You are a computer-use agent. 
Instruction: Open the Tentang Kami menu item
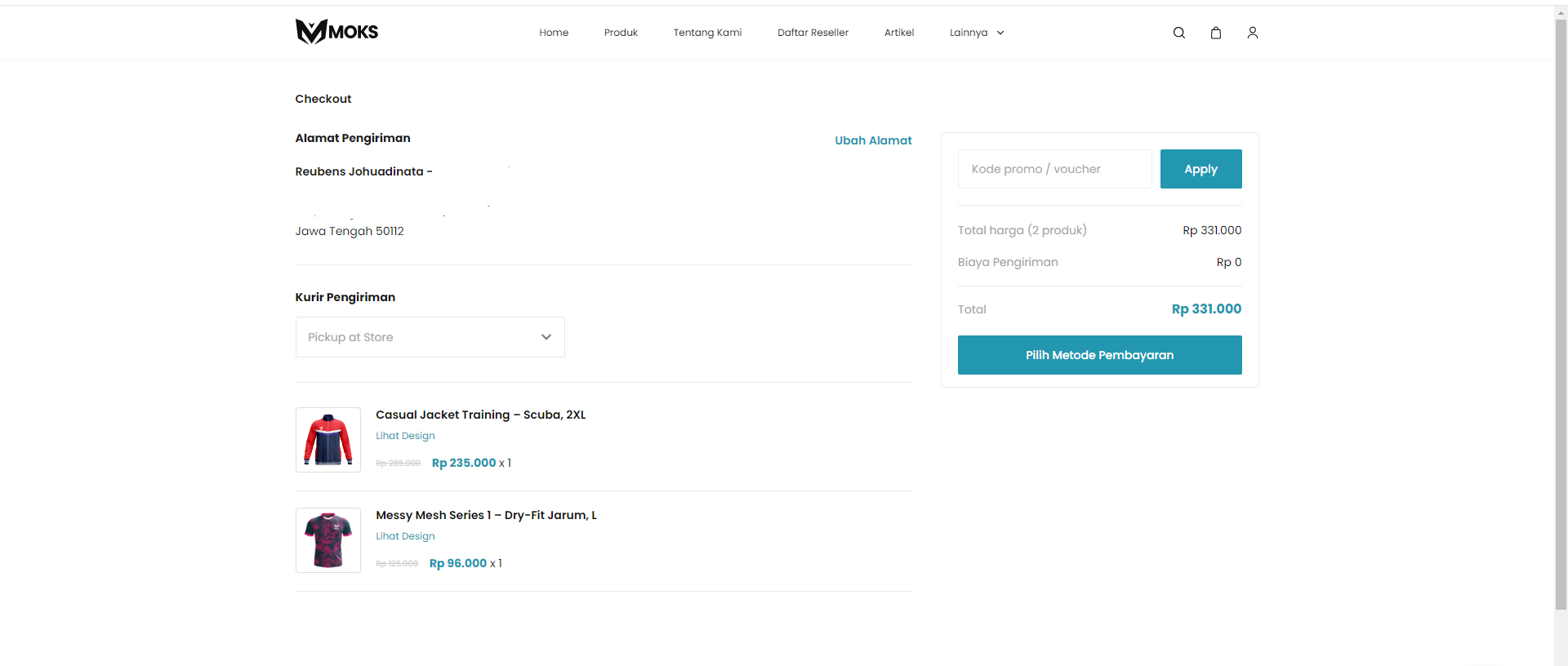click(707, 33)
